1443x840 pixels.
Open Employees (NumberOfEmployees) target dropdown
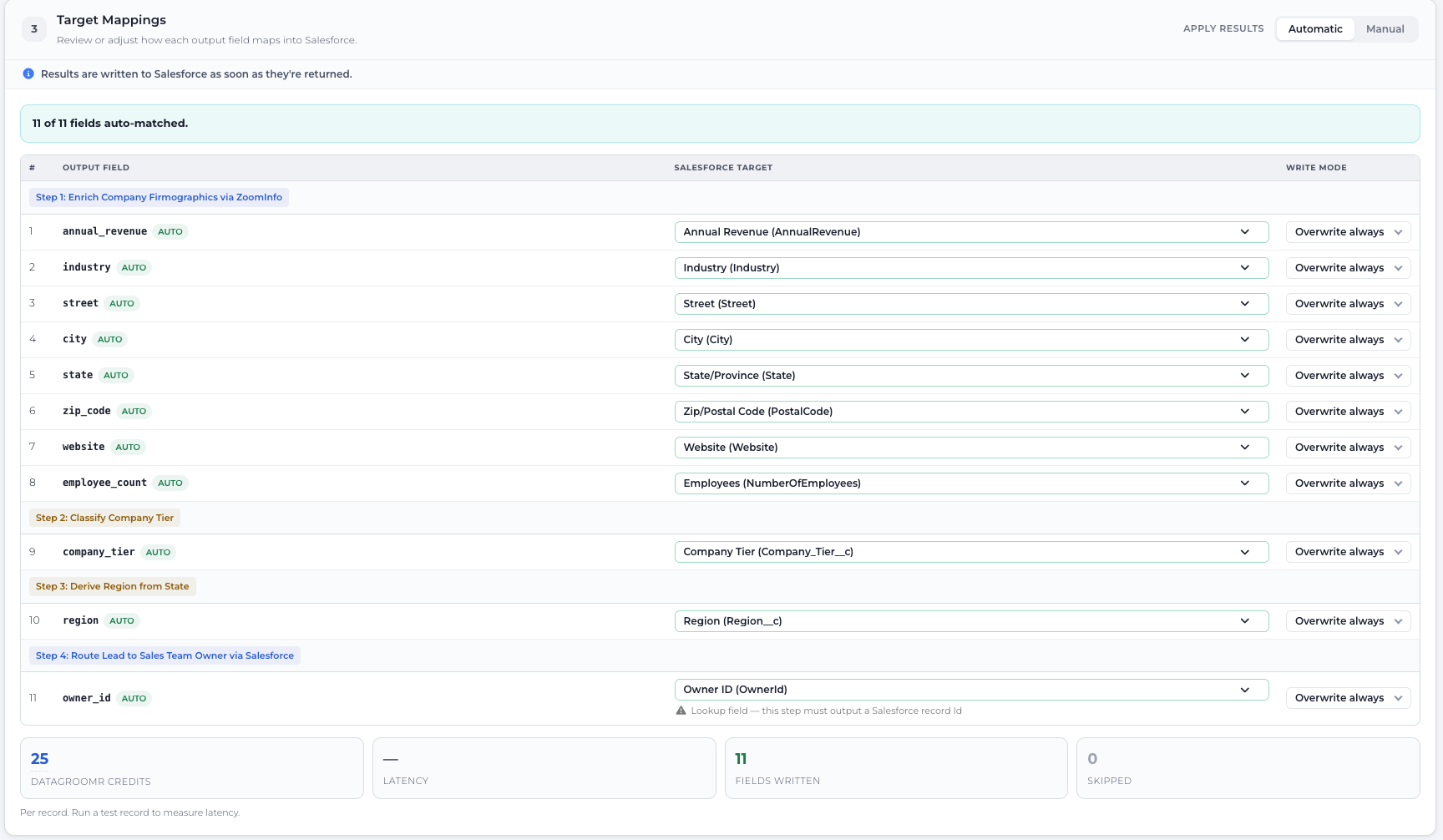pyautogui.click(x=972, y=483)
